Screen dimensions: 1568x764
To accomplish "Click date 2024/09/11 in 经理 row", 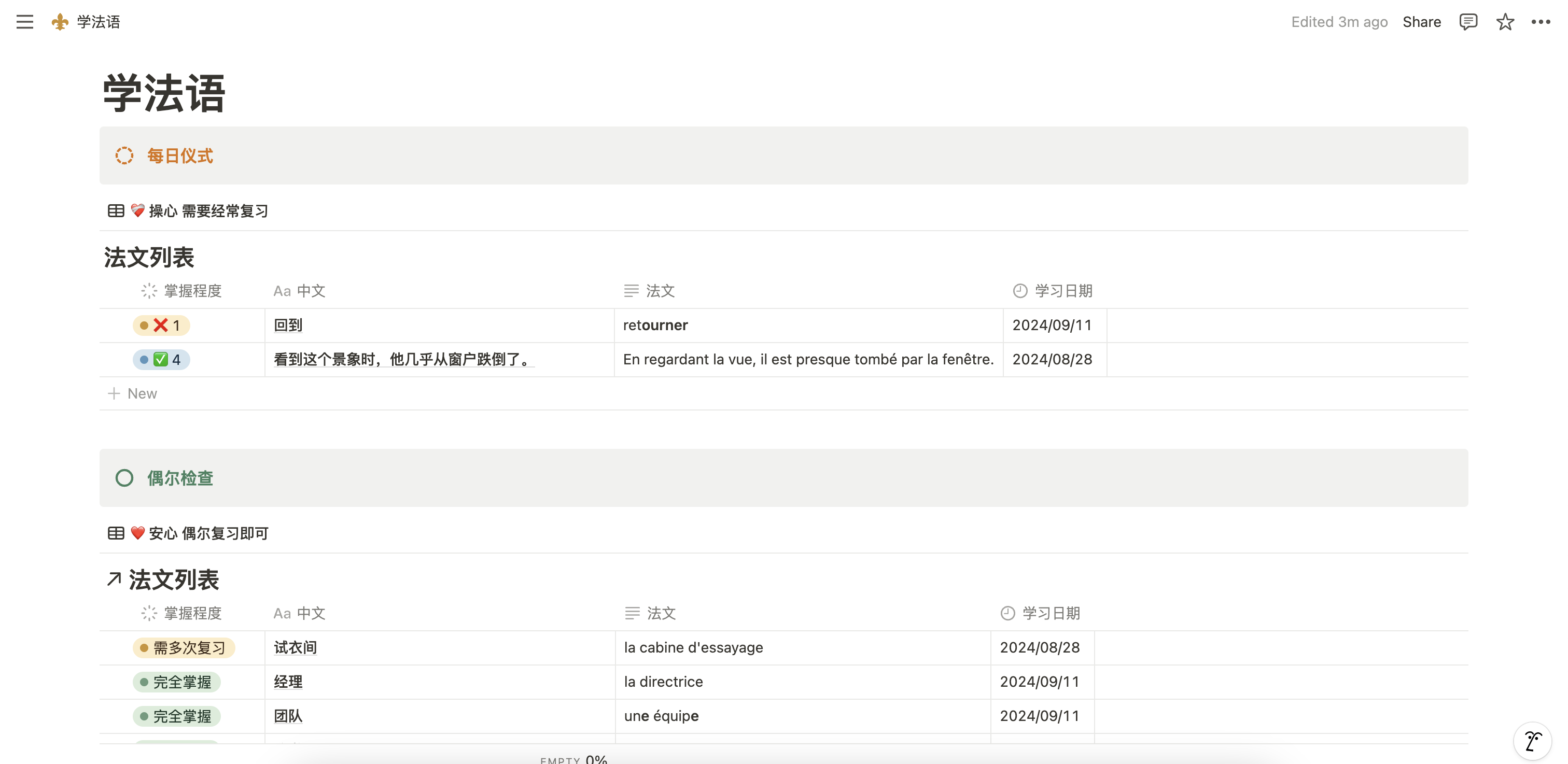I will pyautogui.click(x=1040, y=682).
